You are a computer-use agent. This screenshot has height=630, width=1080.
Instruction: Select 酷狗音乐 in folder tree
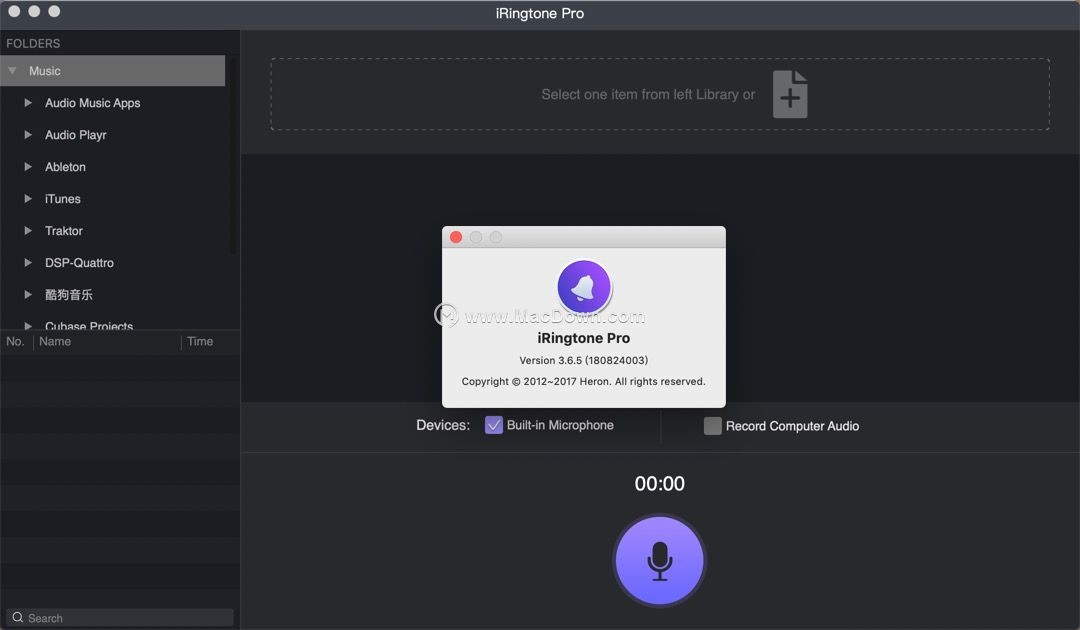69,295
